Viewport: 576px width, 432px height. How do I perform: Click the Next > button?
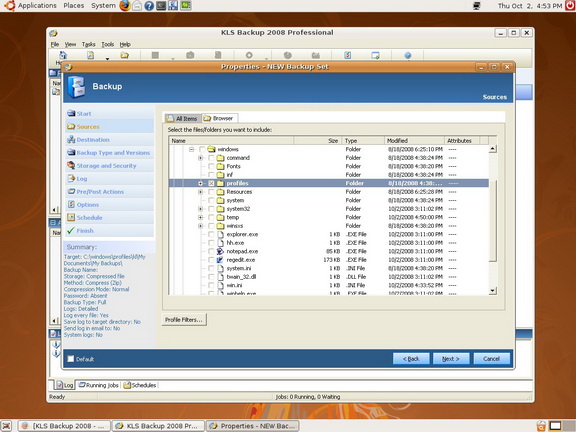pyautogui.click(x=451, y=359)
